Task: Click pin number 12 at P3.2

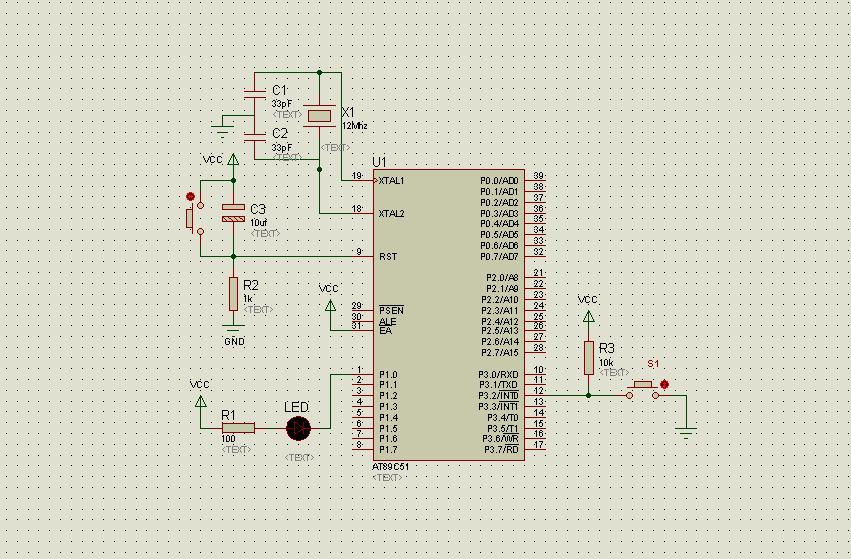Action: [538, 390]
